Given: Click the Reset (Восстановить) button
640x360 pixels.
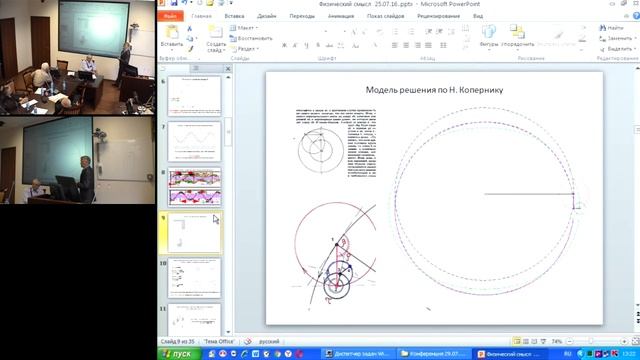Looking at the screenshot, I should [x=251, y=38].
